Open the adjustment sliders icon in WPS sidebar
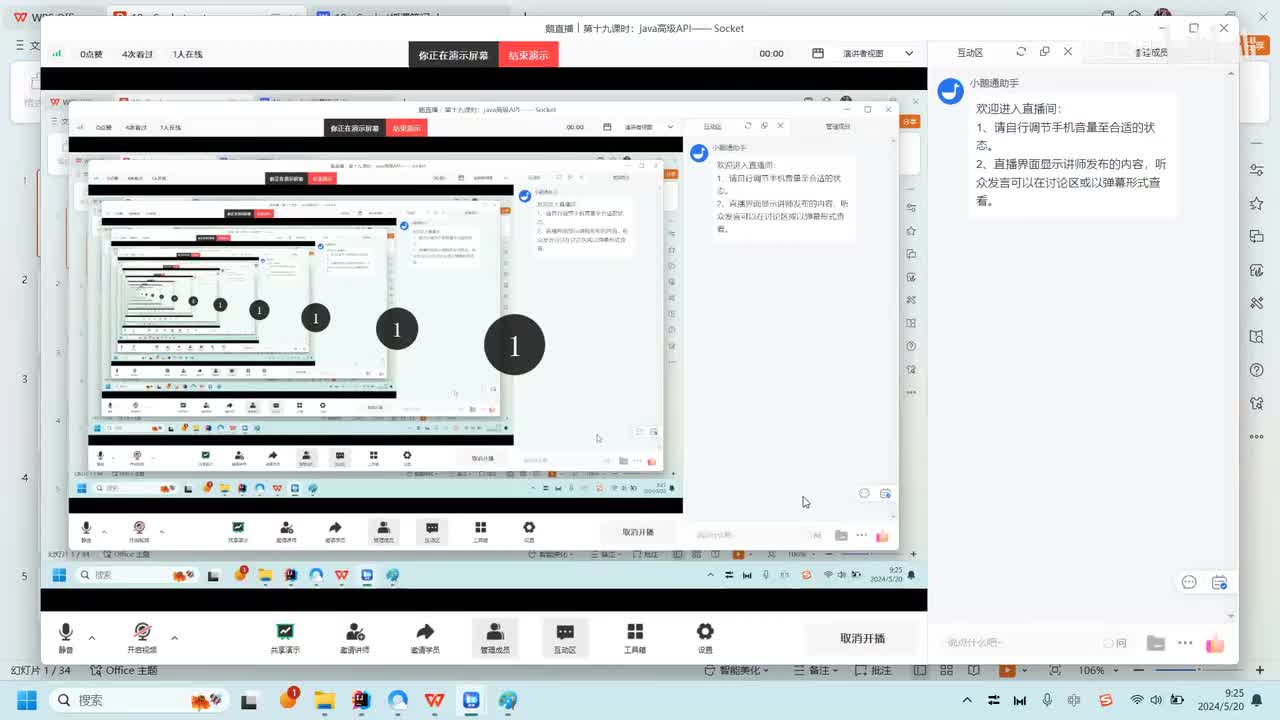The width and height of the screenshot is (1280, 720). (1257, 170)
